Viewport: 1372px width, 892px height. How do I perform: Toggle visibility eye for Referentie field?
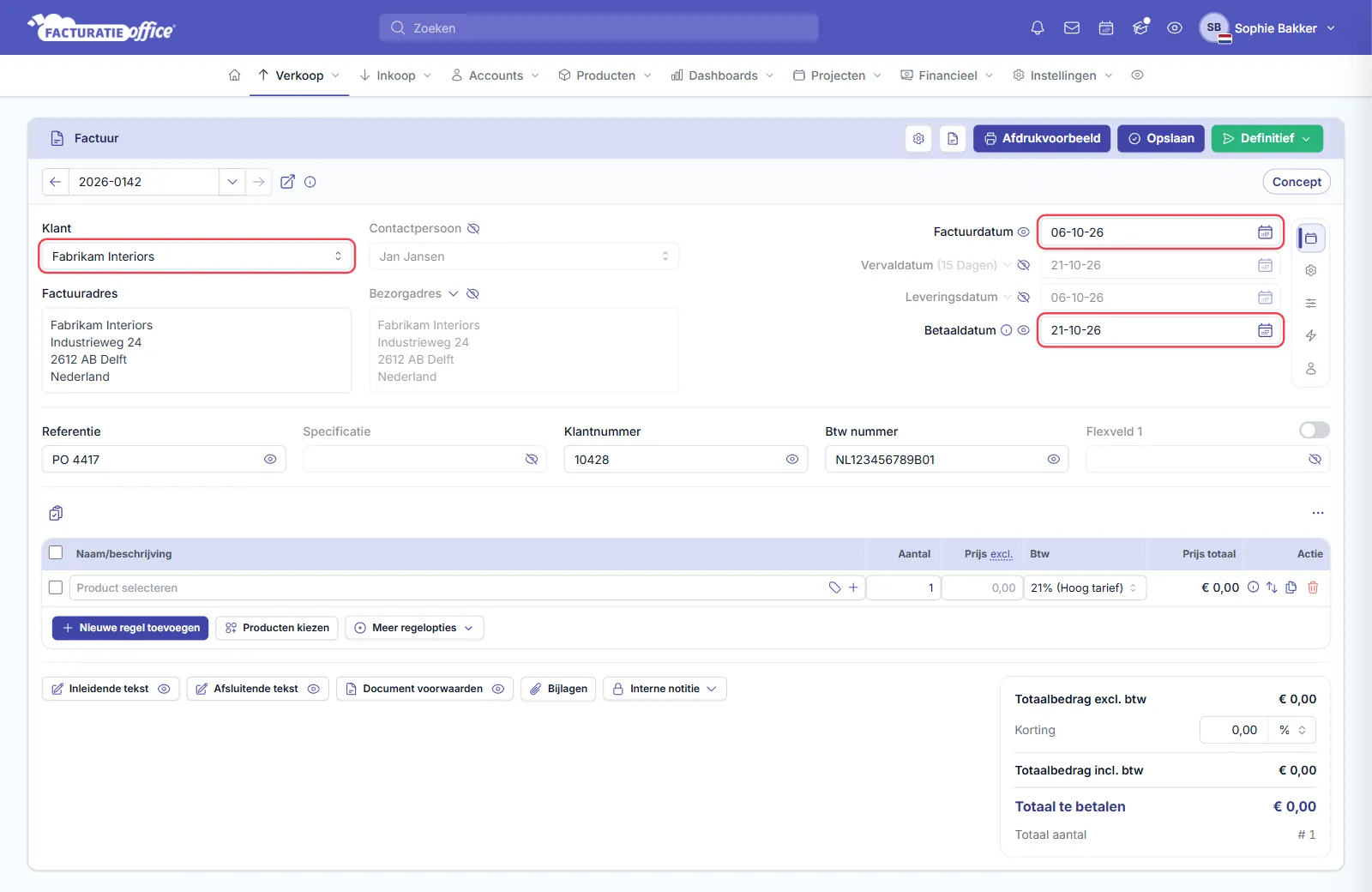(x=270, y=460)
